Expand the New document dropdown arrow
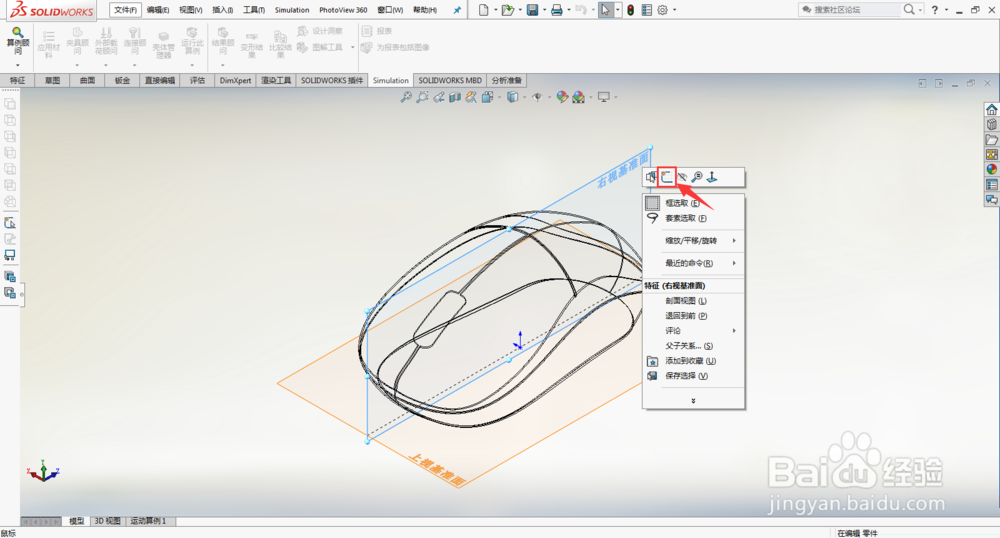The height and width of the screenshot is (538, 1000). (496, 10)
